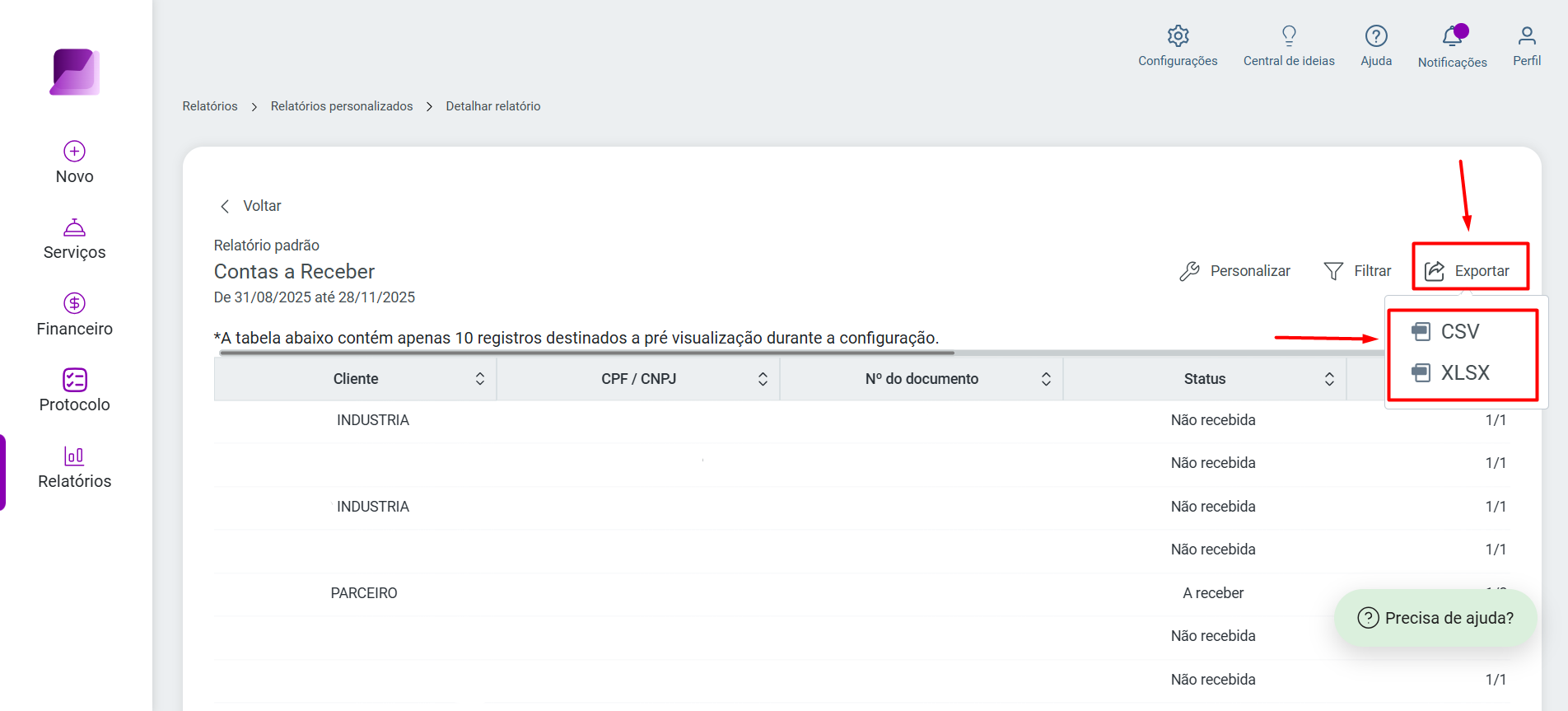Screen dimensions: 1568x711
Task: Choose CSV export option
Action: (x=1462, y=331)
